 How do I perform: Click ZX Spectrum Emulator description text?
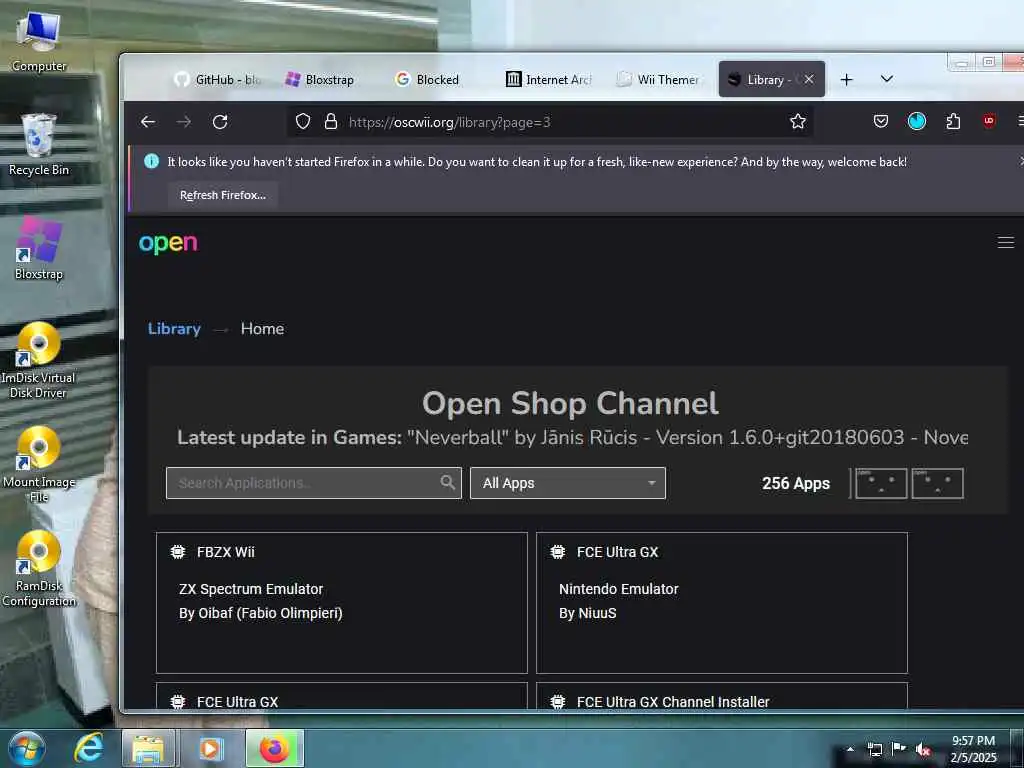(251, 589)
